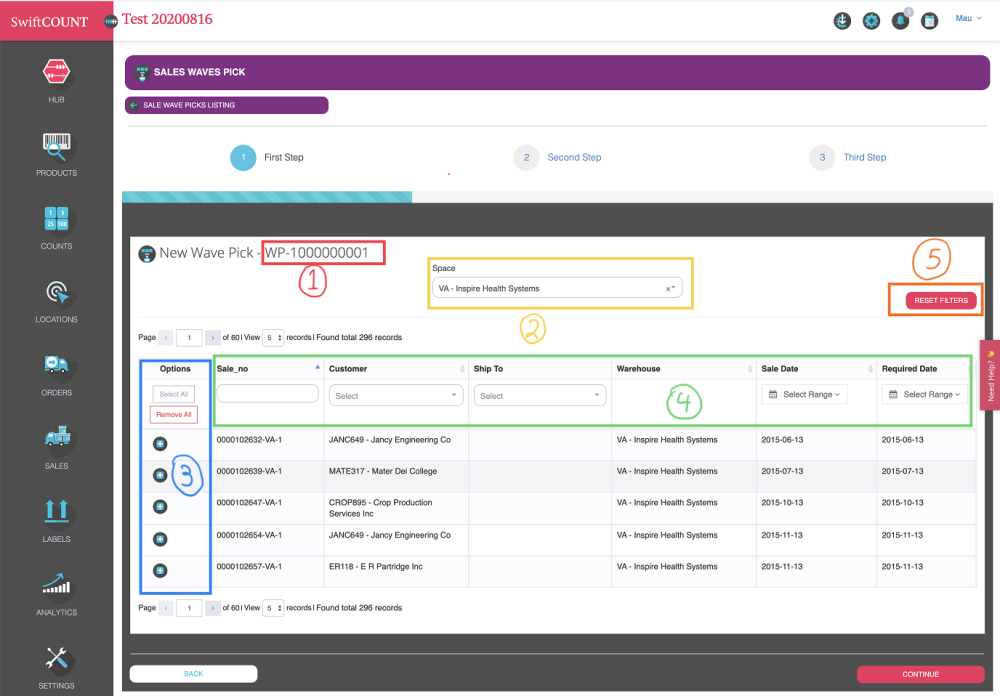1000x696 pixels.
Task: Add sale 0000102647-VA-1 with plus icon
Action: [x=160, y=507]
